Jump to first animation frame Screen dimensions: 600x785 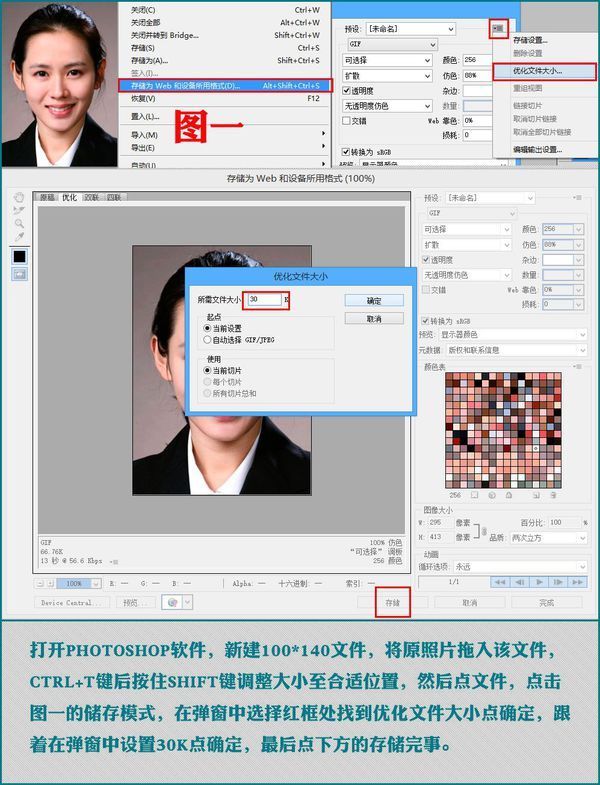pyautogui.click(x=500, y=582)
